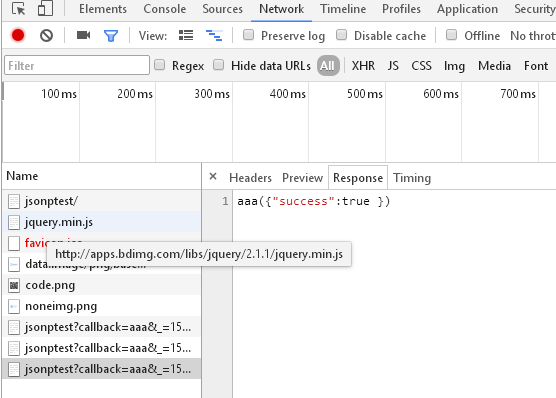Switch to the Console tab
Viewport: 556px width, 398px height.
click(165, 9)
